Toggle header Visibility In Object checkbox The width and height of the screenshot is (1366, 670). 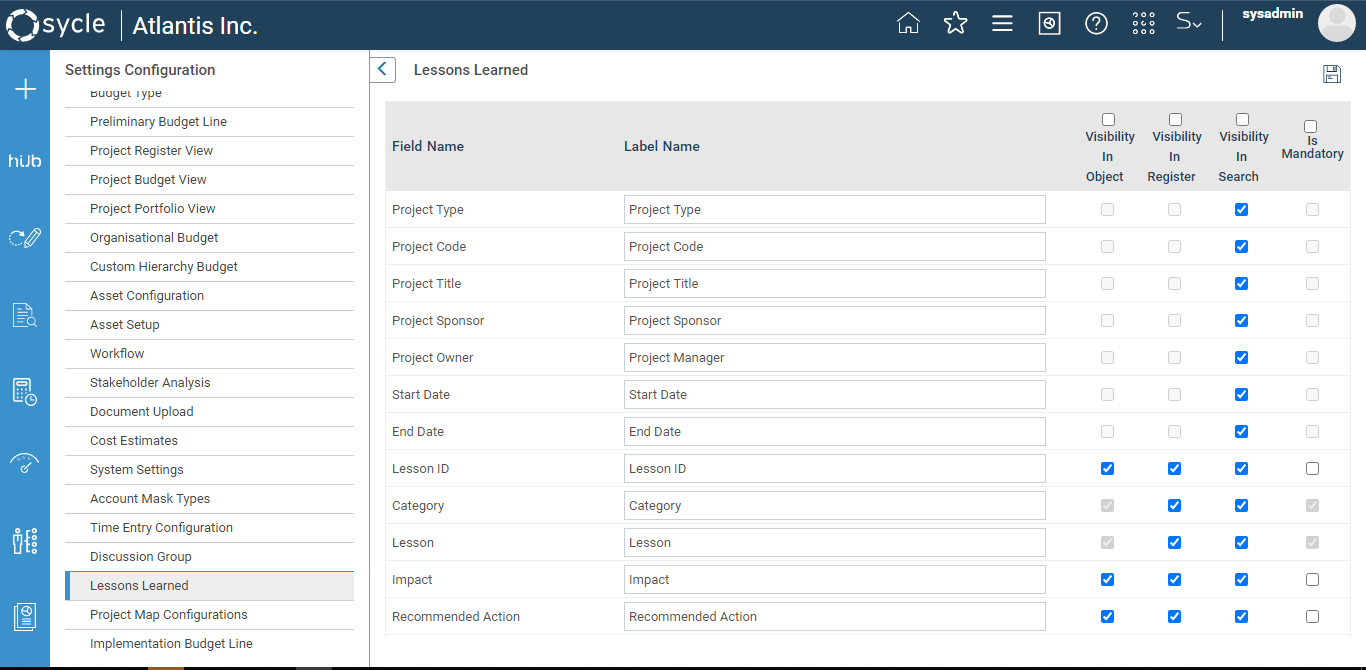(1108, 119)
